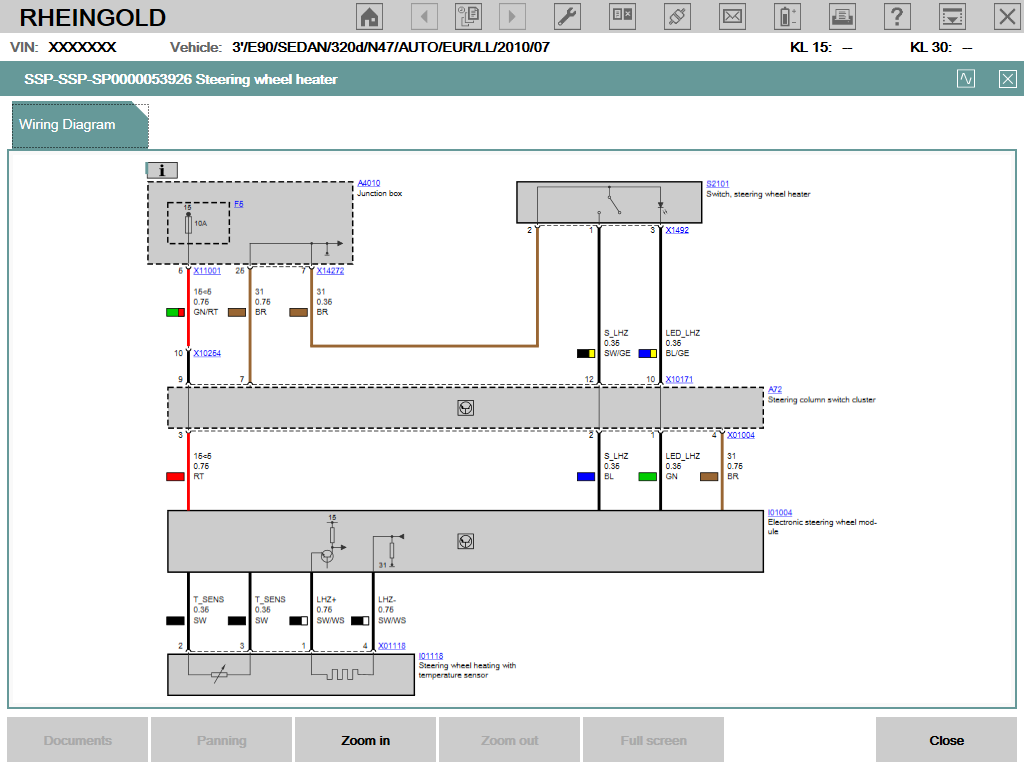Click the KL 30 status indicator
The image size is (1024, 768).
click(941, 47)
